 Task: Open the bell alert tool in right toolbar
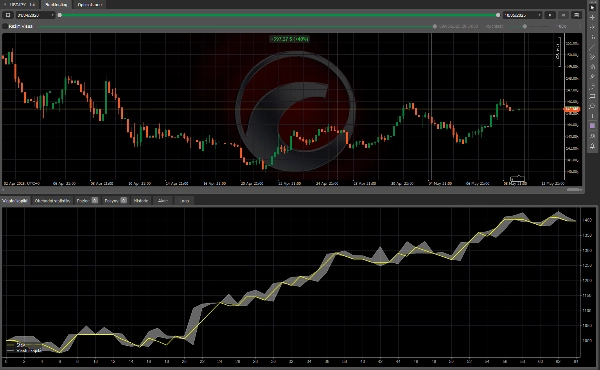(592, 146)
